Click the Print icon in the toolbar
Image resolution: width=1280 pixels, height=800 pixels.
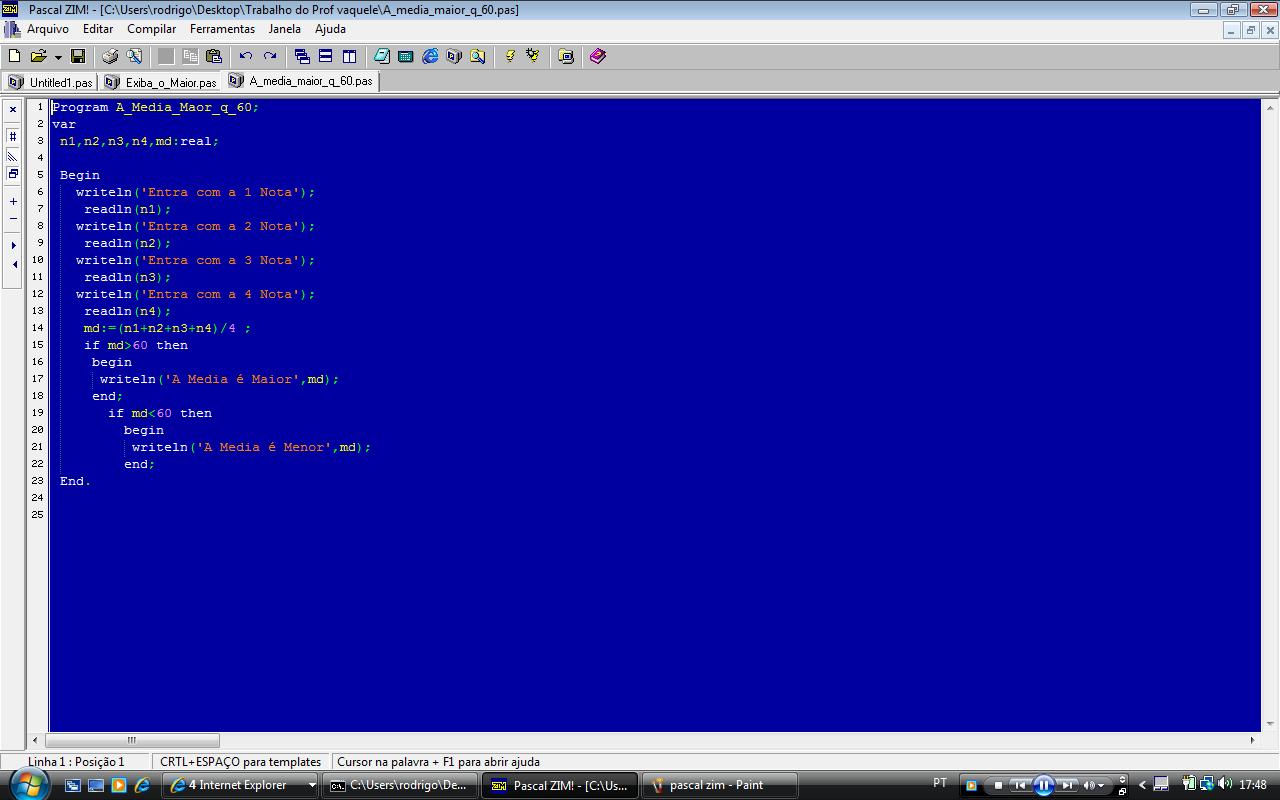click(110, 56)
